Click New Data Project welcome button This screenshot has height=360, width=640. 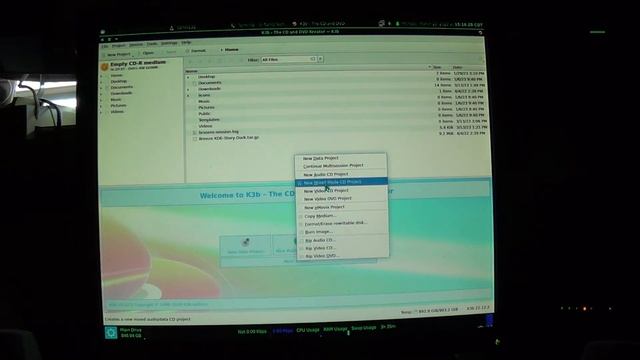pos(246,246)
